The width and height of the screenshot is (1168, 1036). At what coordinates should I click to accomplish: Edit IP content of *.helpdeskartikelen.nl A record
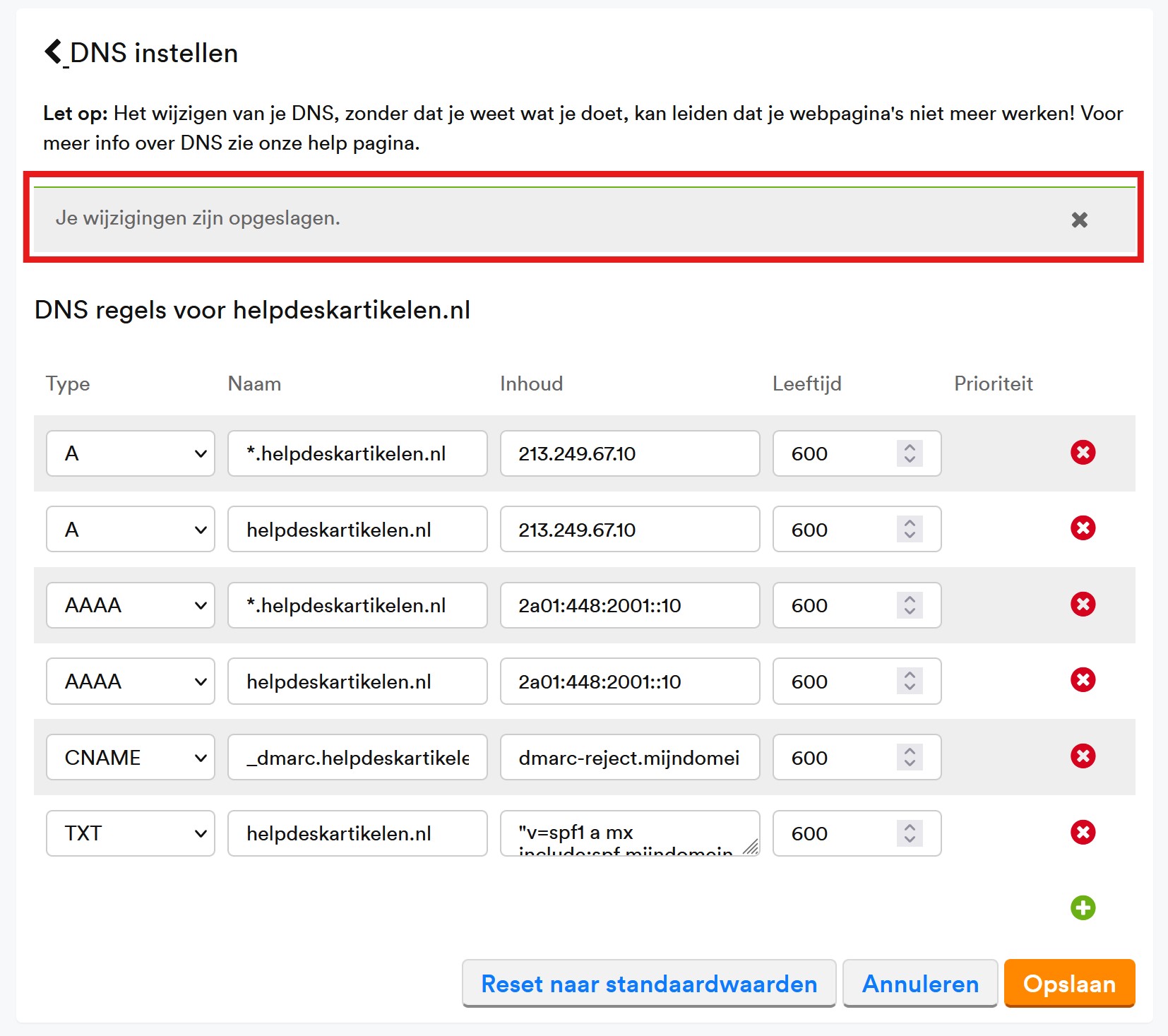[x=630, y=453]
